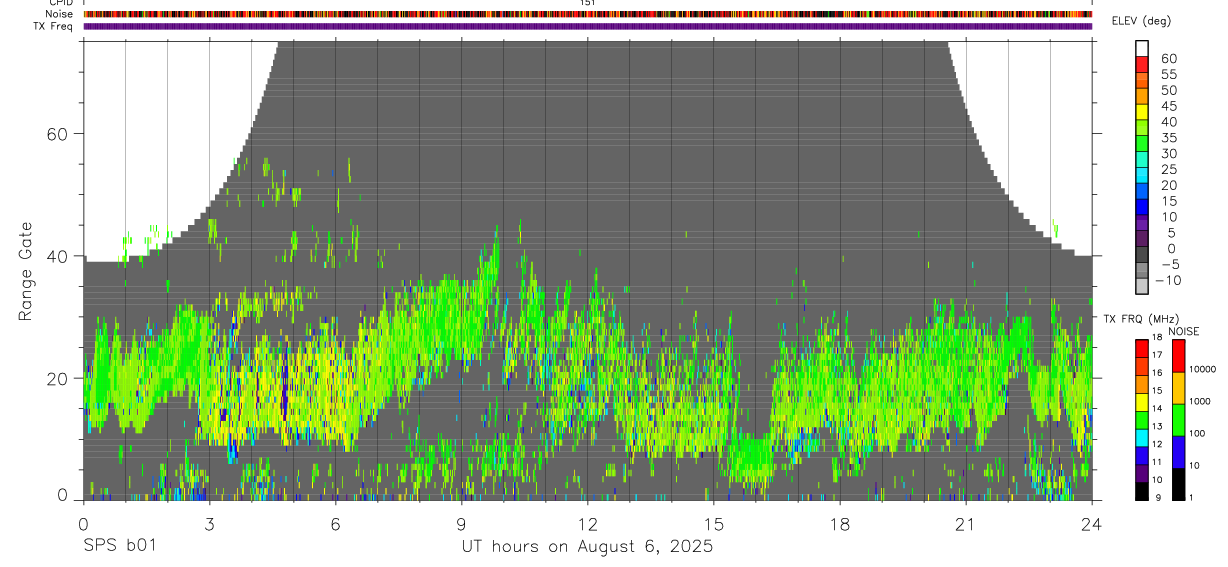Click the "14" label on TX FRQ bar
Screen dimensions: 1228x567
point(1158,408)
